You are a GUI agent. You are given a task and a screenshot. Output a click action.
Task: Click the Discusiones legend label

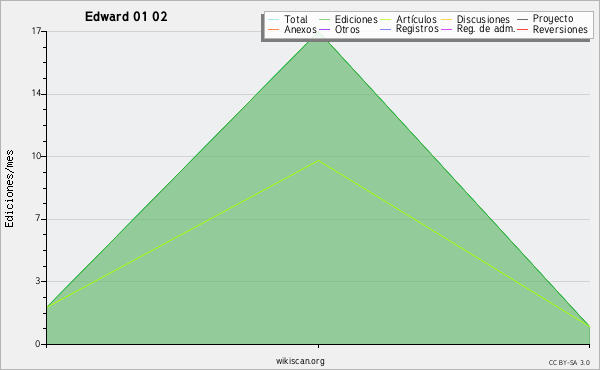pos(483,19)
